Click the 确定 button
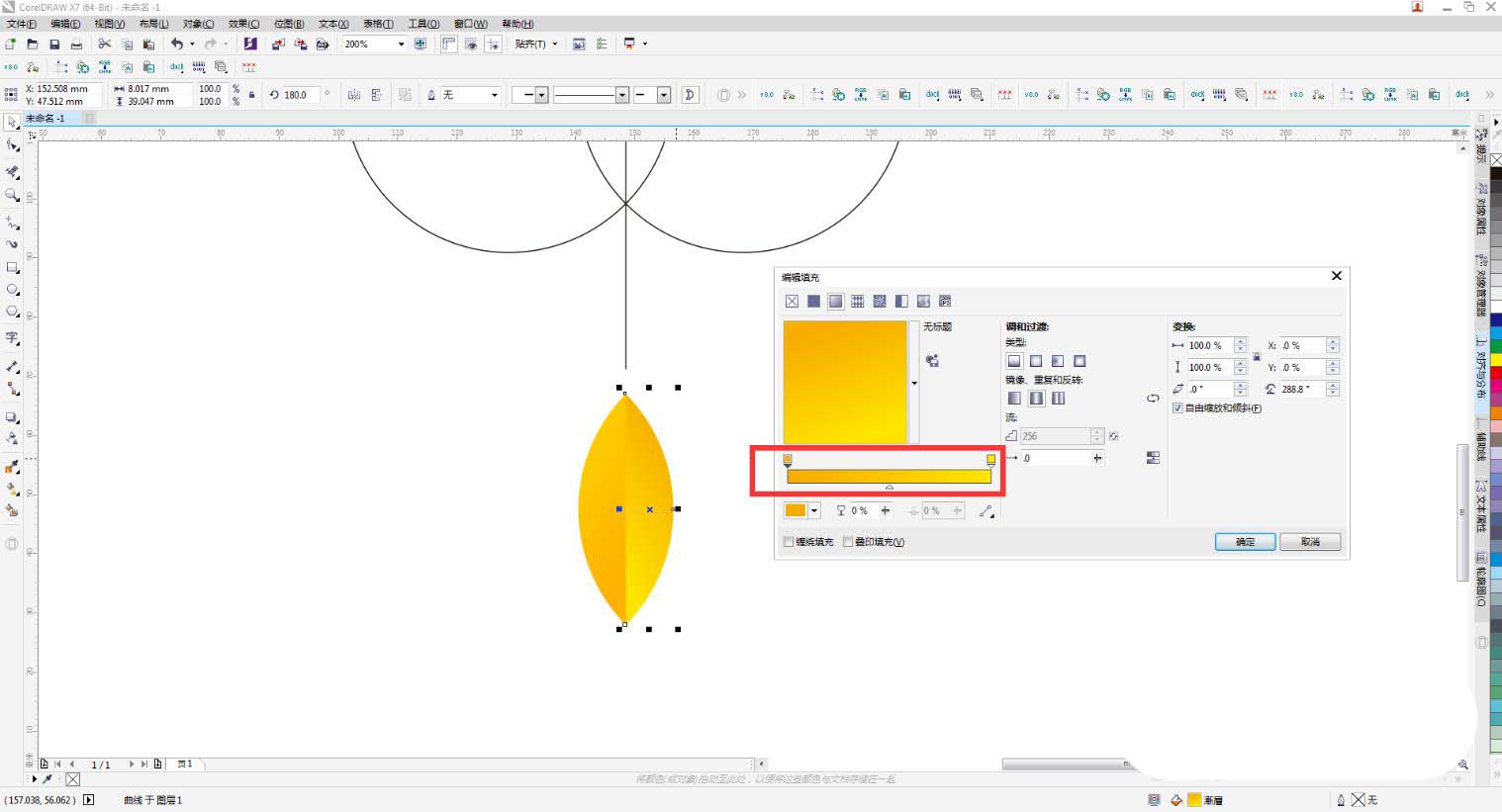This screenshot has height=812, width=1502. click(1245, 542)
